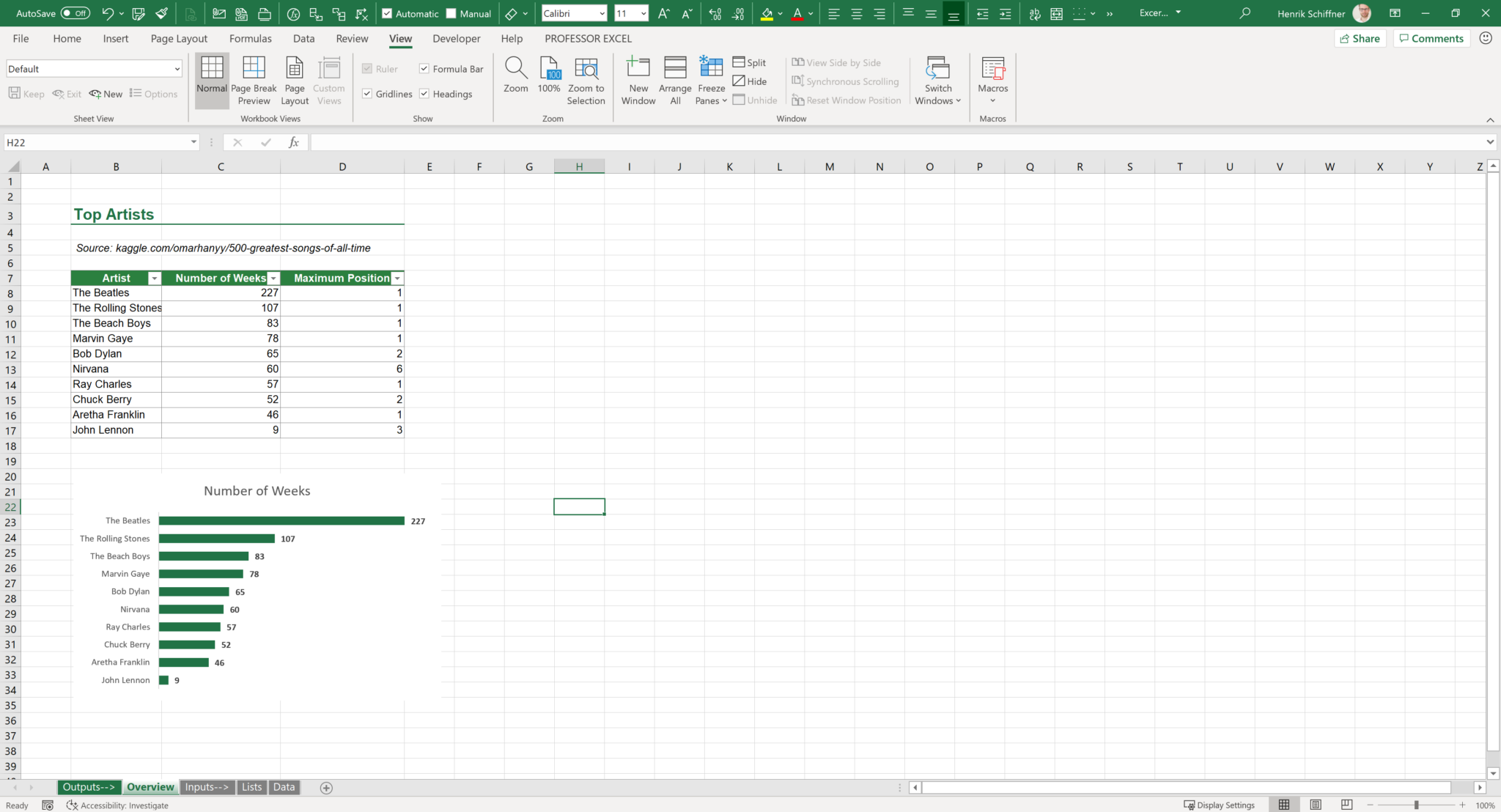Toggle AutoSave off
1501x812 pixels.
77,12
